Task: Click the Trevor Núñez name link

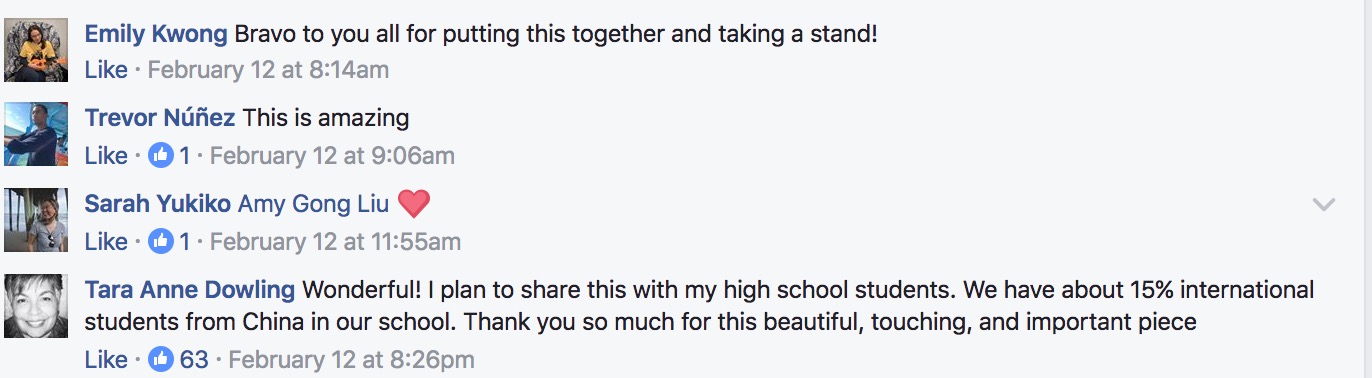Action: tap(160, 118)
